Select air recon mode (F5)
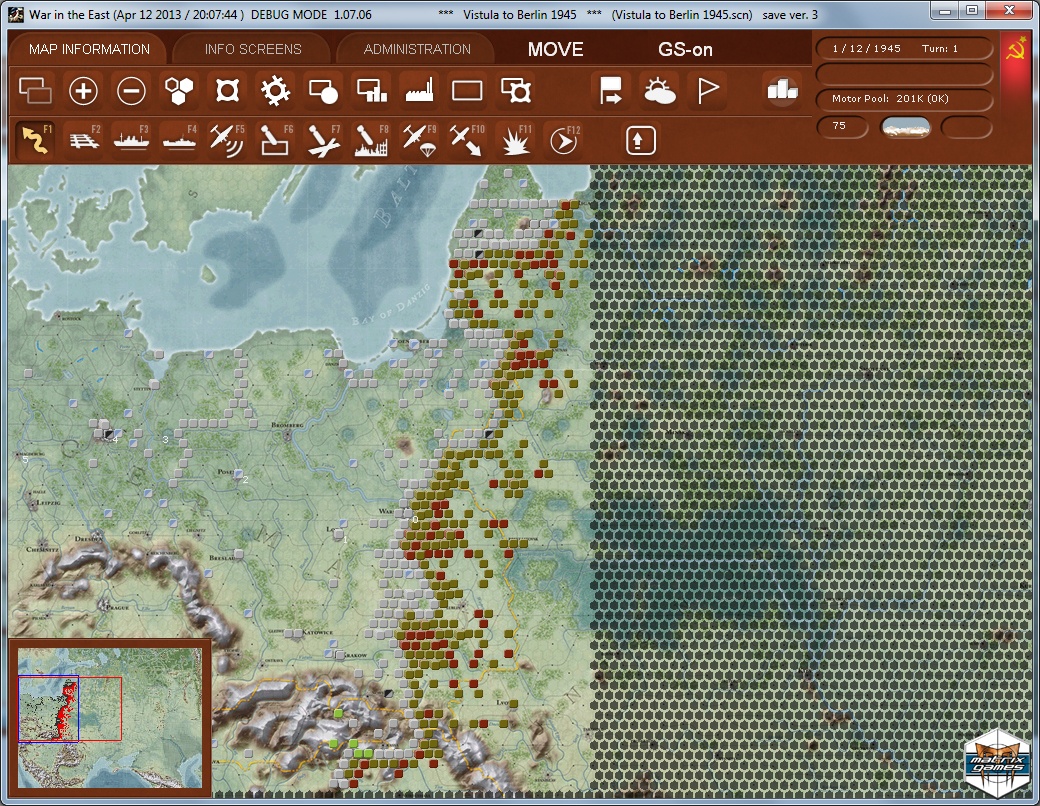1040x806 pixels. point(227,140)
